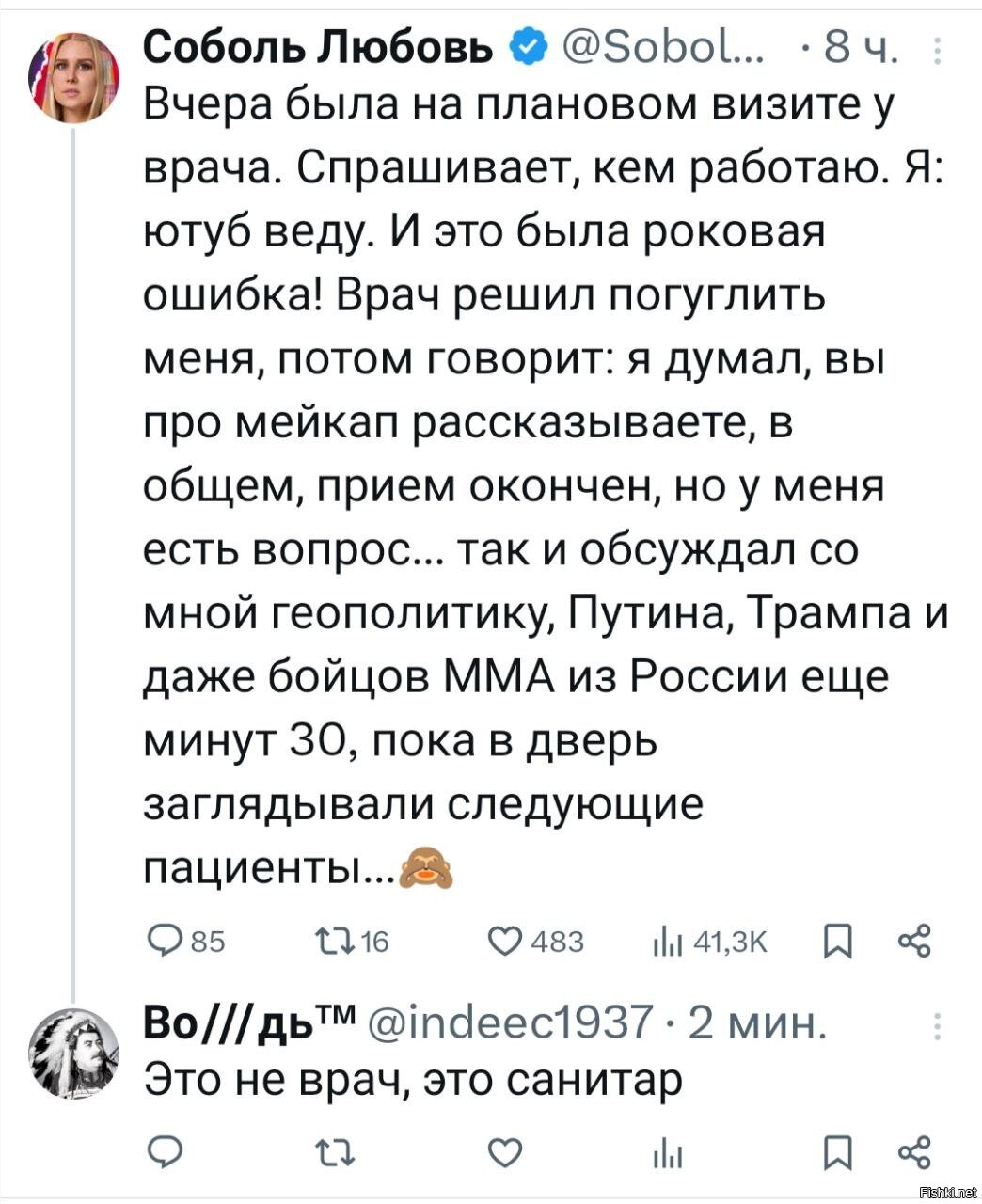Reply to Соболь's tweet with 85 comments
This screenshot has height=1204, width=982.
coord(166,941)
